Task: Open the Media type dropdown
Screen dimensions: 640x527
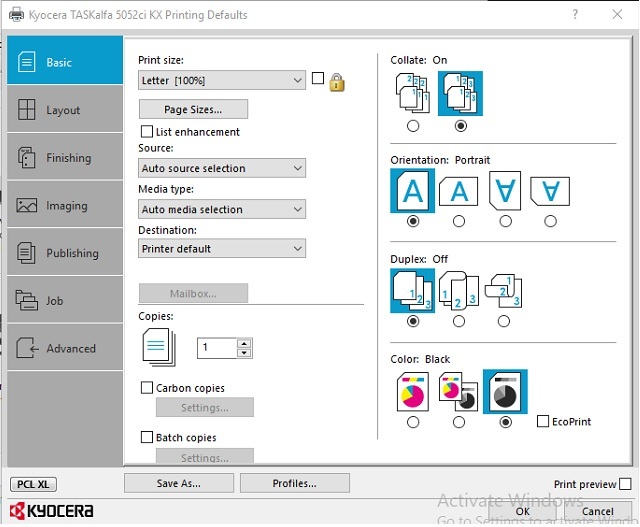Action: pyautogui.click(x=221, y=210)
